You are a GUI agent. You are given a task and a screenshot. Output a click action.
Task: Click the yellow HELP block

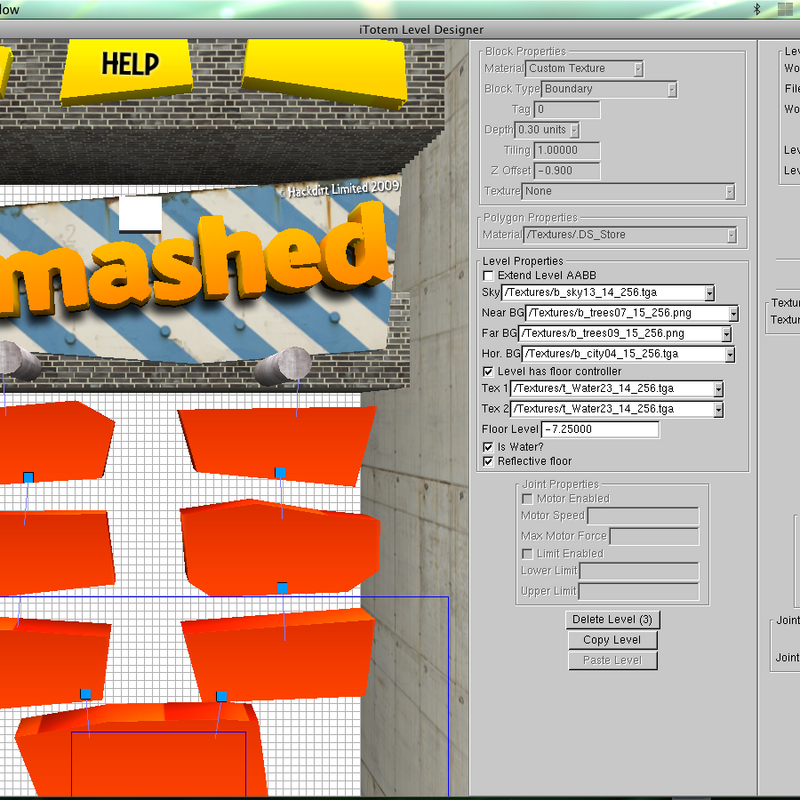127,70
